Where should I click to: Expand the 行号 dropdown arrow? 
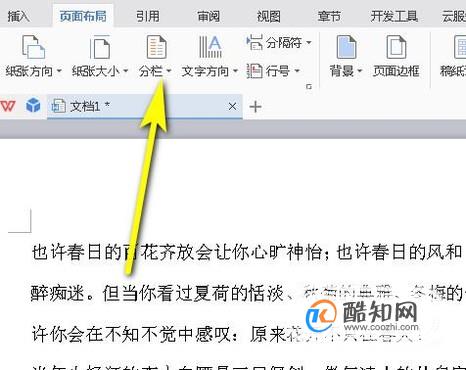(297, 71)
